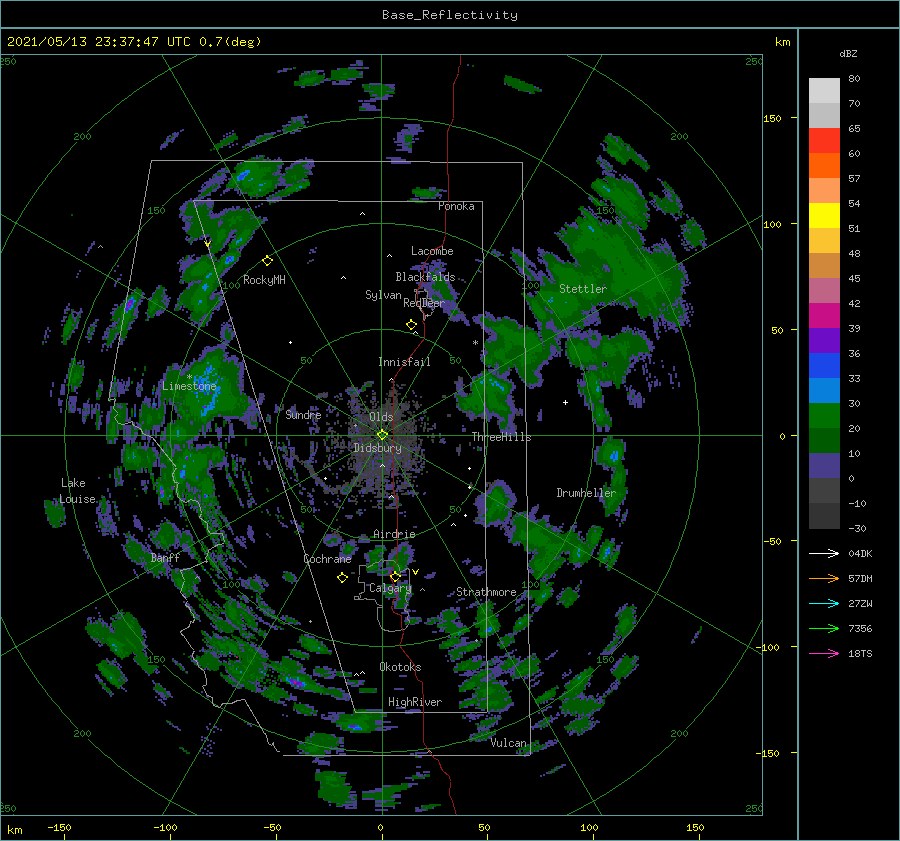Select the bright orange 57-60 dBZ swatch
The width and height of the screenshot is (900, 841).
(x=824, y=166)
